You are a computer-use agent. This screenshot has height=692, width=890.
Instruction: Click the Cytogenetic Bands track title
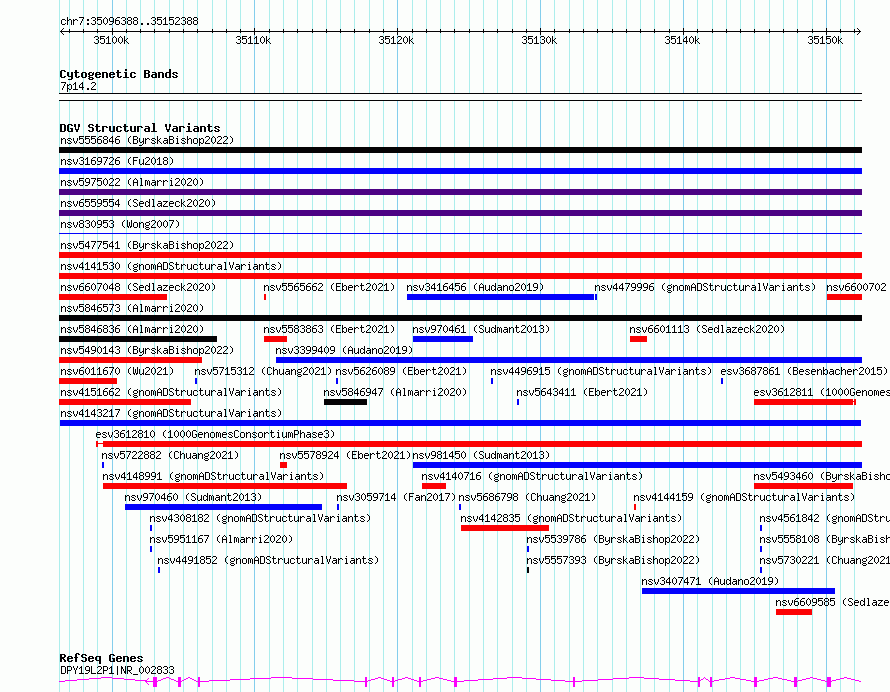(x=119, y=74)
